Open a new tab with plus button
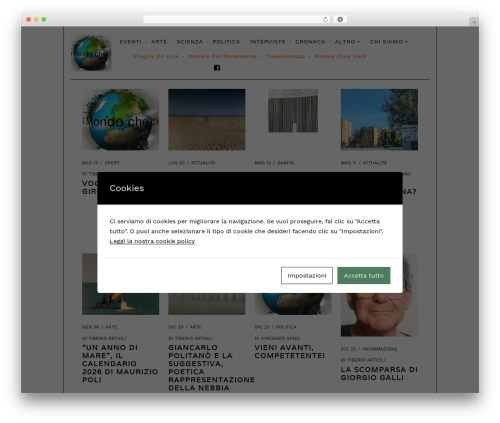The image size is (500, 423). (x=474, y=22)
